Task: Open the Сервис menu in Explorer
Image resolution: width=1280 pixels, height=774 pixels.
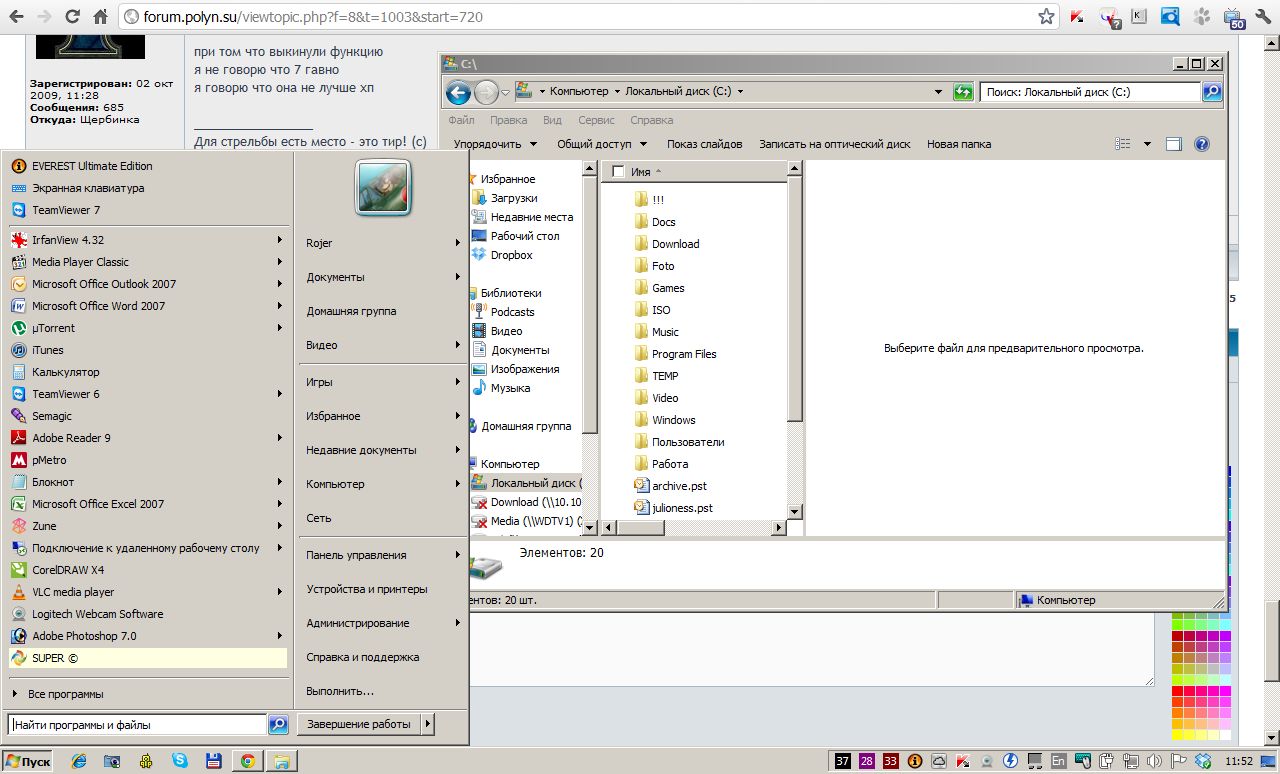Action: click(x=596, y=120)
